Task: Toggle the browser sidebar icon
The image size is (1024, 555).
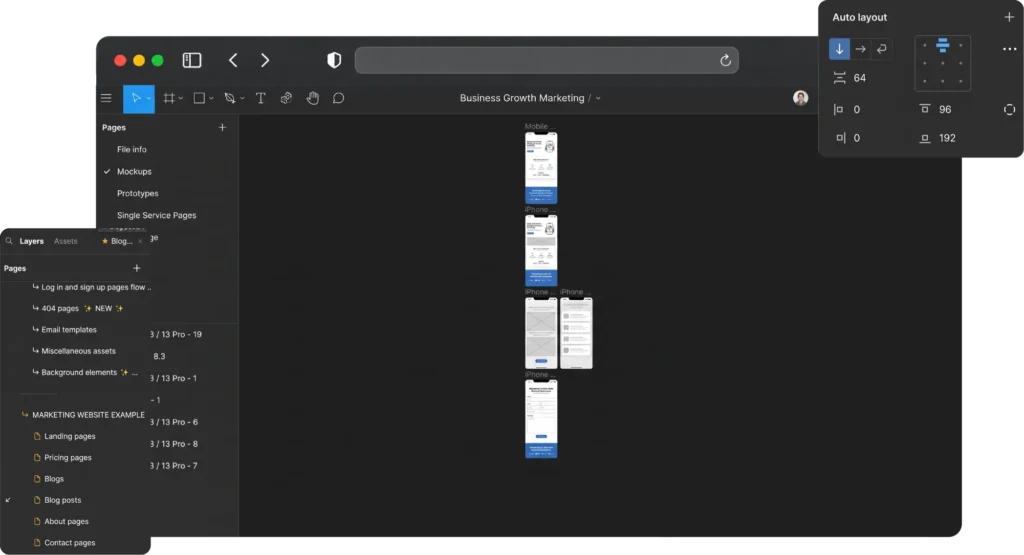Action: [x=192, y=60]
